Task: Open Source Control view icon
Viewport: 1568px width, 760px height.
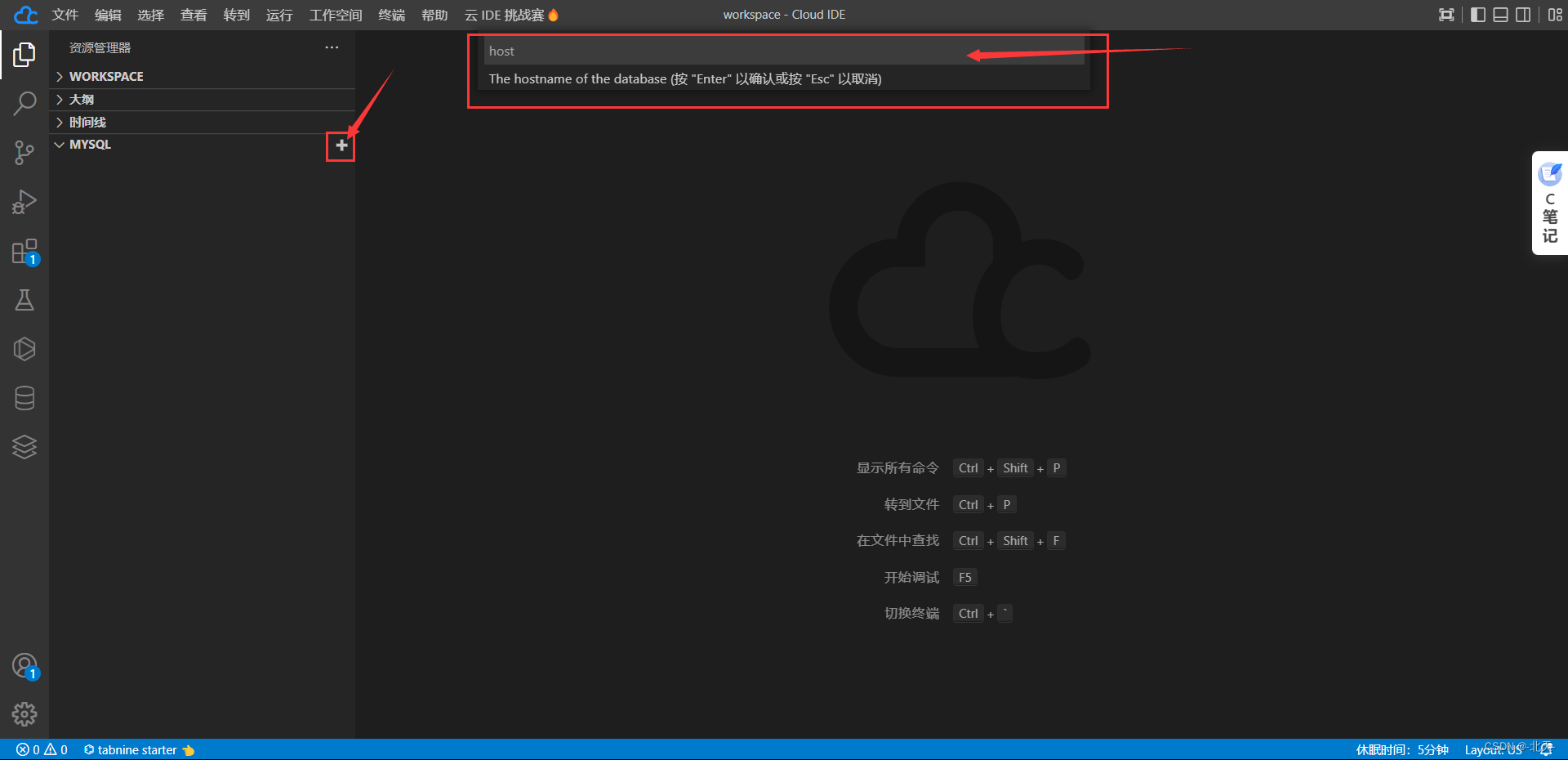Action: coord(24,153)
